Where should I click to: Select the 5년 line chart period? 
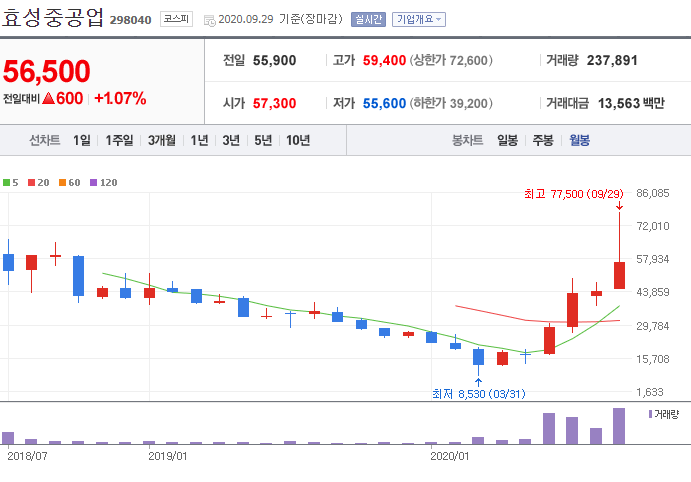click(263, 141)
